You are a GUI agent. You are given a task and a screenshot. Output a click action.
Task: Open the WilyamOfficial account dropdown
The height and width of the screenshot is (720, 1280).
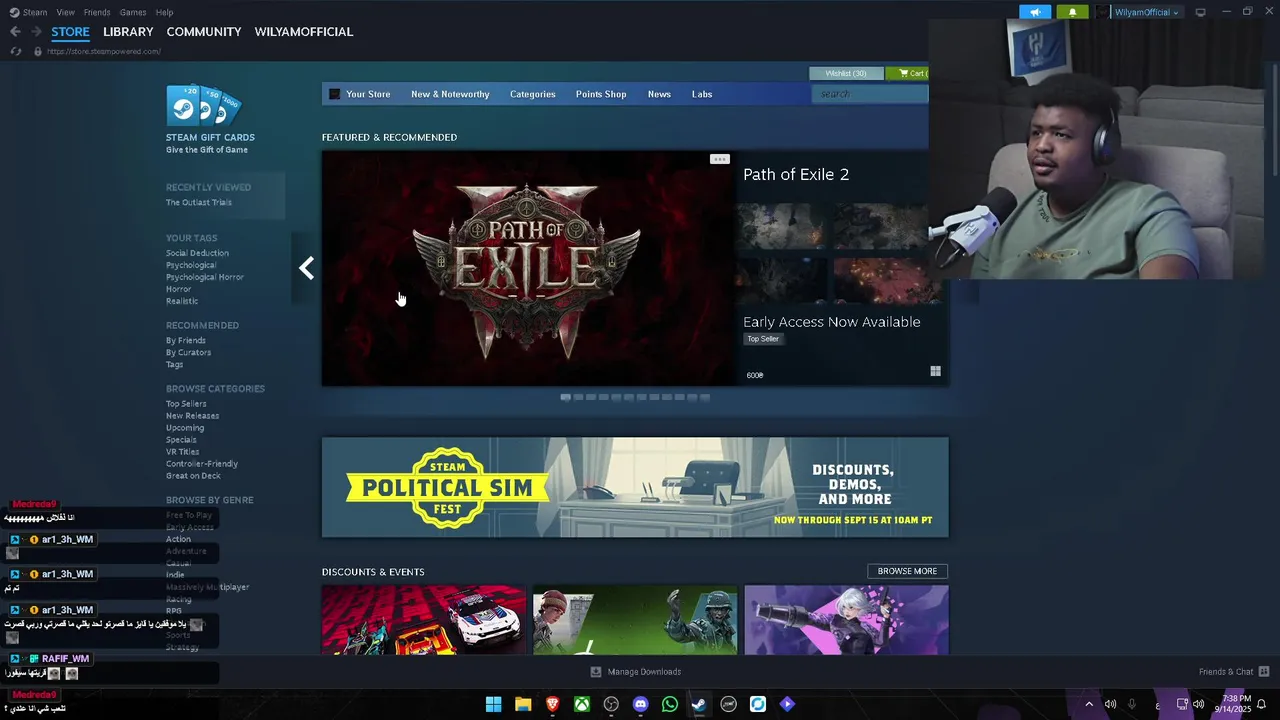point(1147,12)
